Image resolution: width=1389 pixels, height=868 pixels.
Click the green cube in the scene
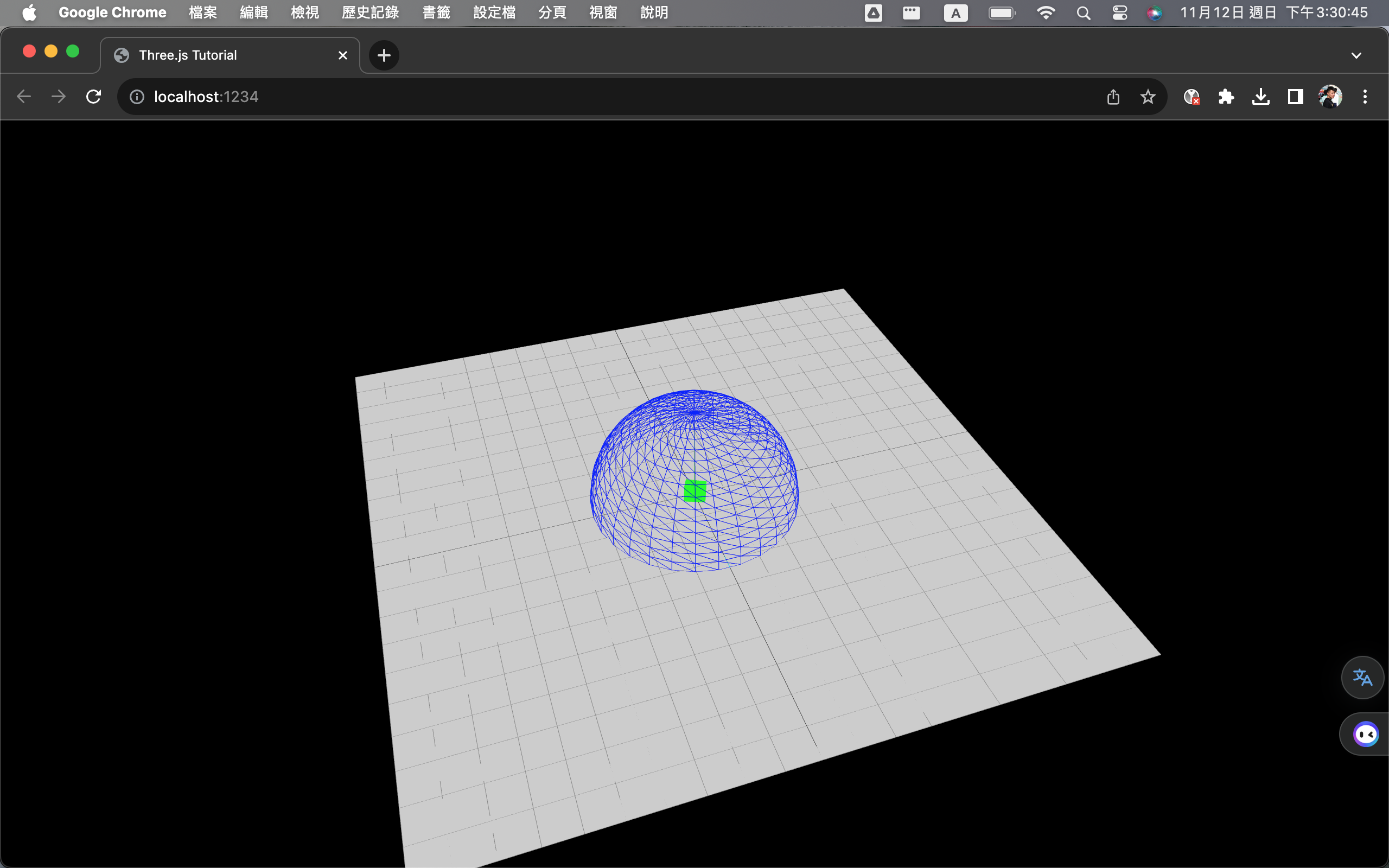pos(695,491)
